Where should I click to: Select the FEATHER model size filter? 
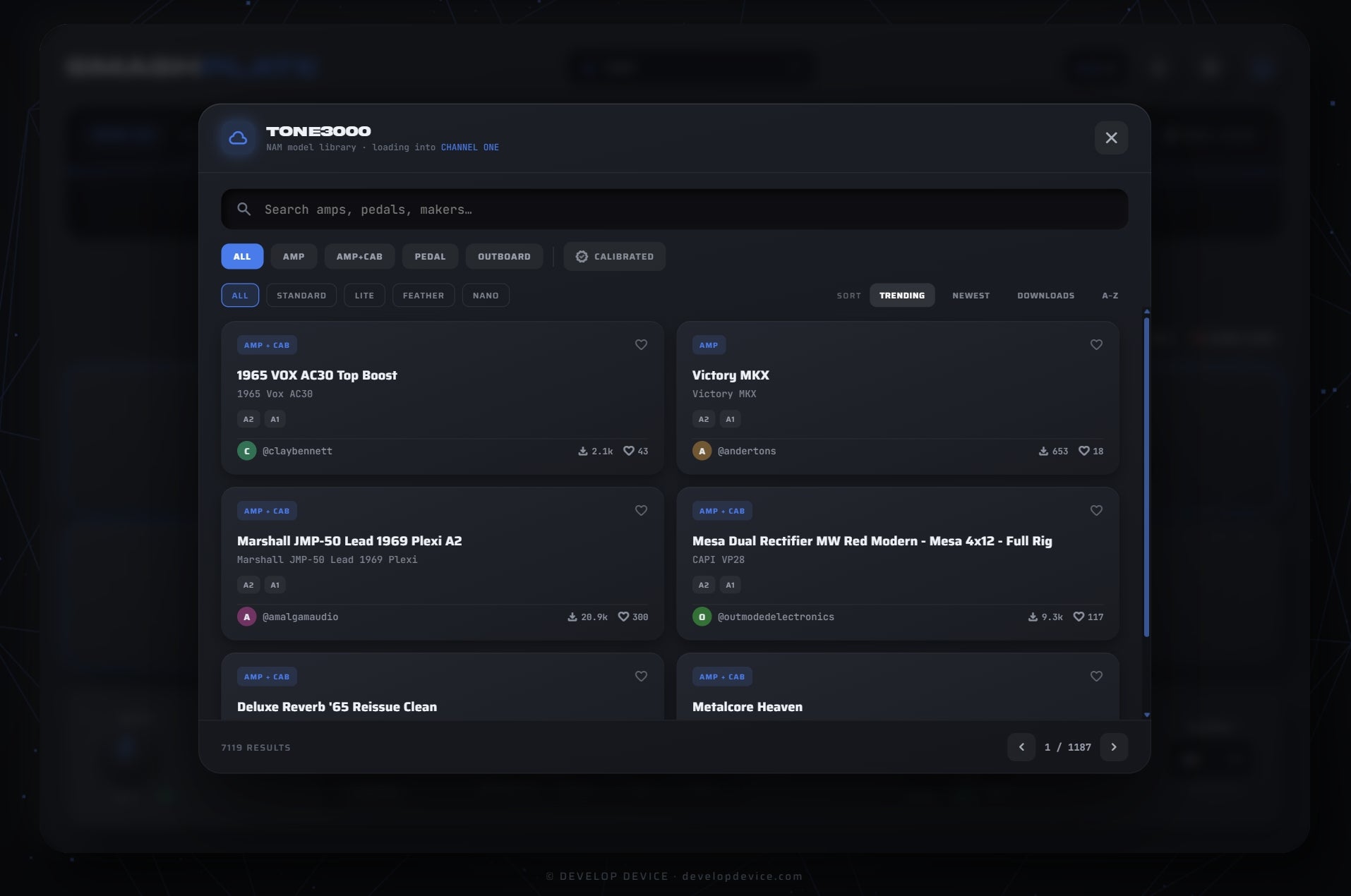tap(424, 295)
